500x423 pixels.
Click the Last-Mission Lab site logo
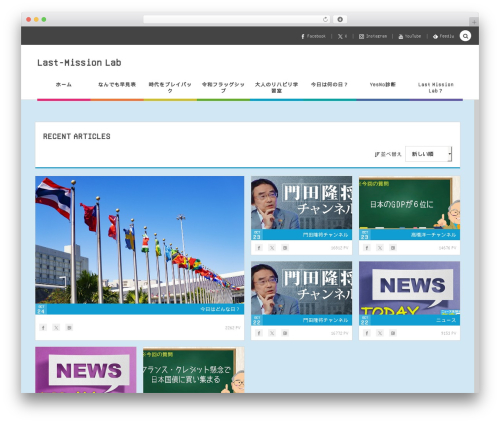pyautogui.click(x=79, y=62)
